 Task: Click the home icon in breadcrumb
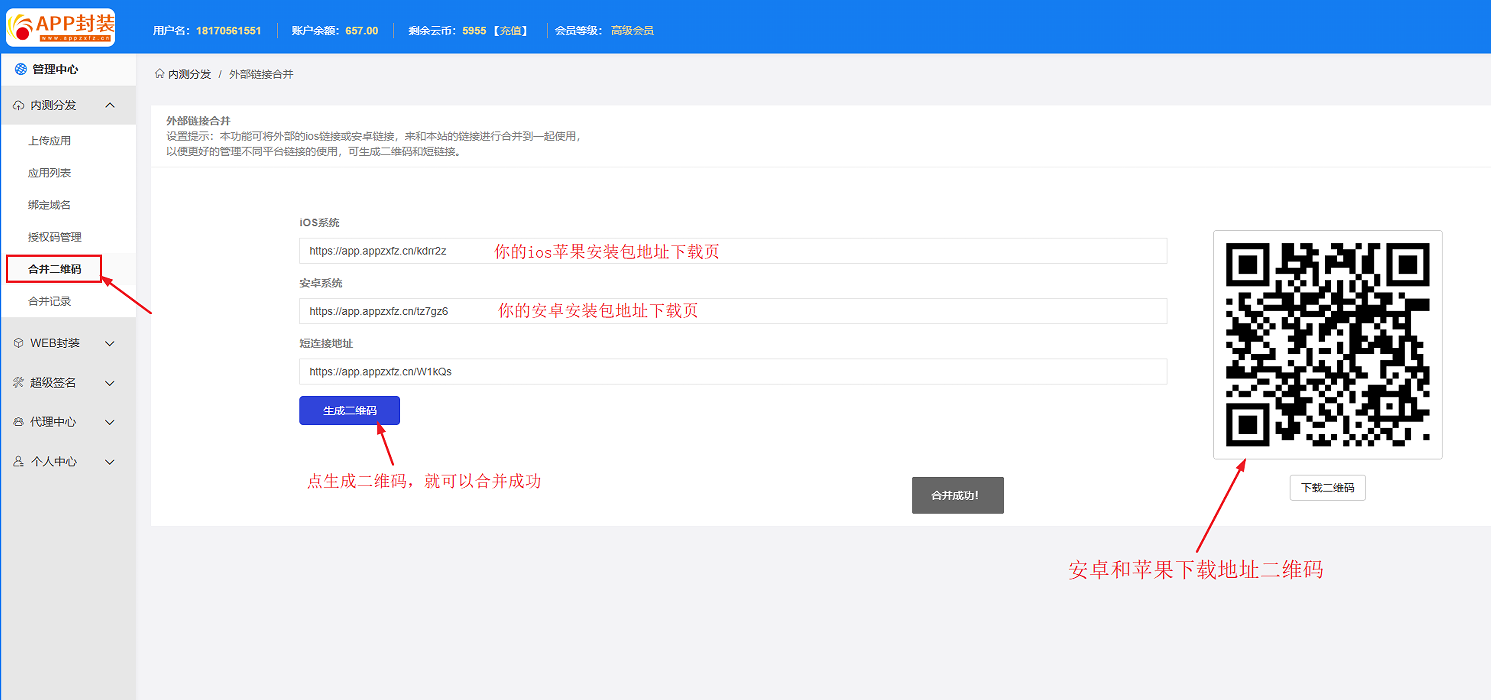pyautogui.click(x=160, y=74)
